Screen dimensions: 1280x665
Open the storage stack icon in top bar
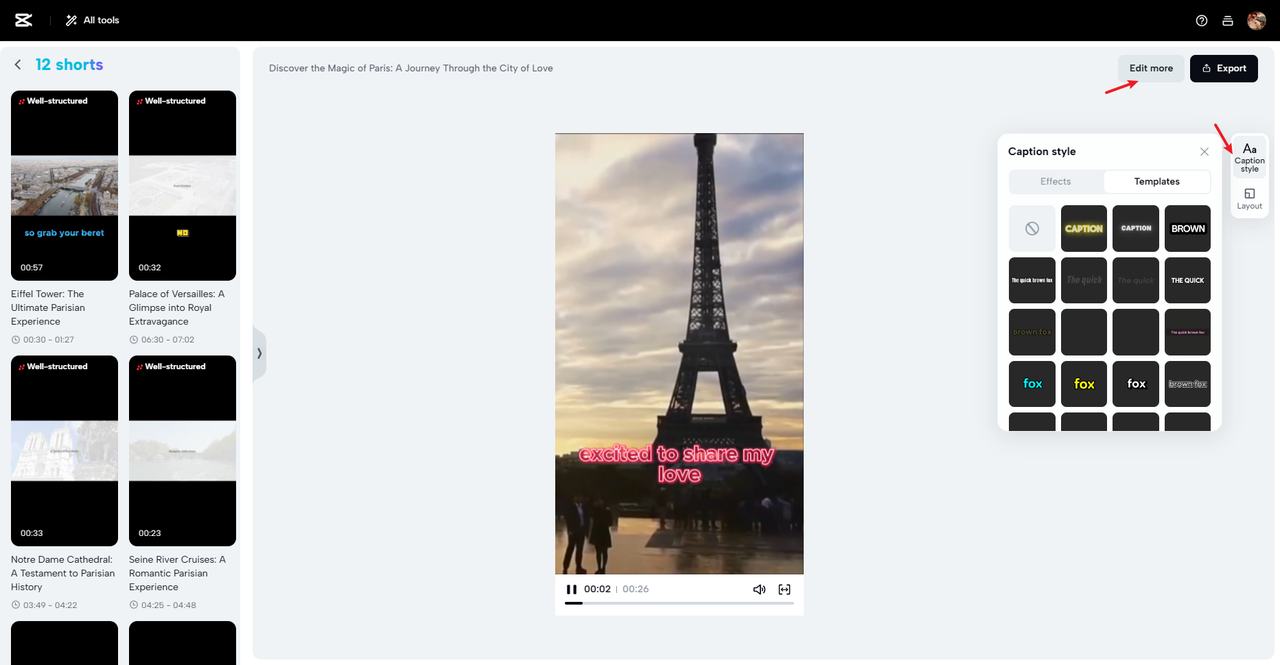(x=1228, y=21)
